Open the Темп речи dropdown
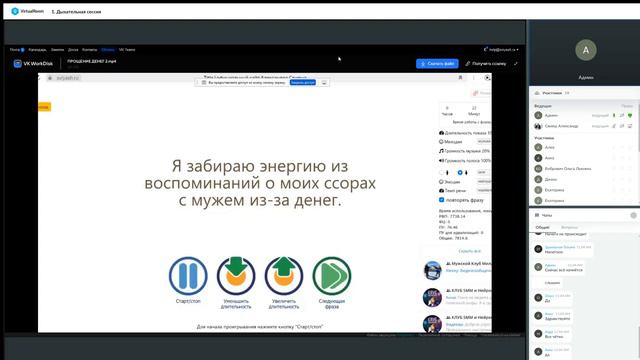The image size is (640, 360). pyautogui.click(x=484, y=191)
